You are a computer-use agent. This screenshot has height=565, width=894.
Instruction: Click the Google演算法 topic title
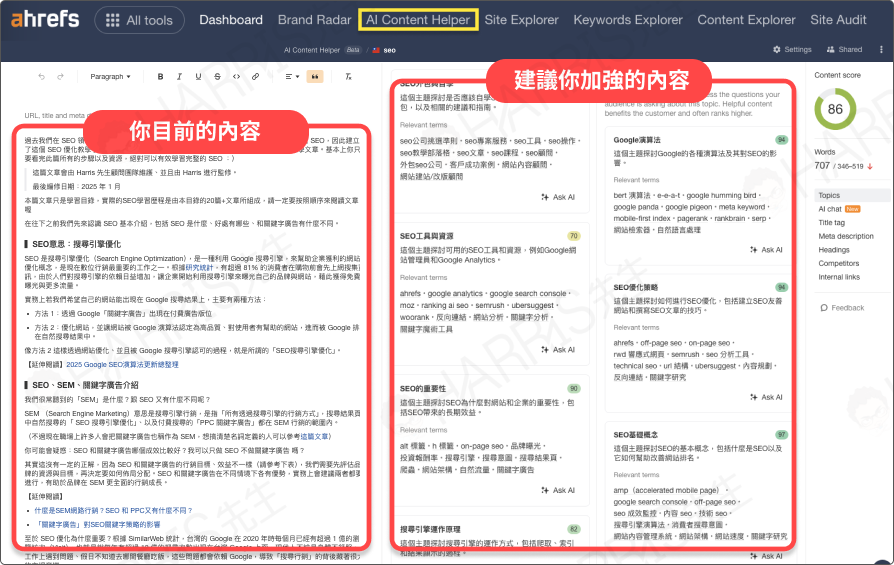click(637, 140)
